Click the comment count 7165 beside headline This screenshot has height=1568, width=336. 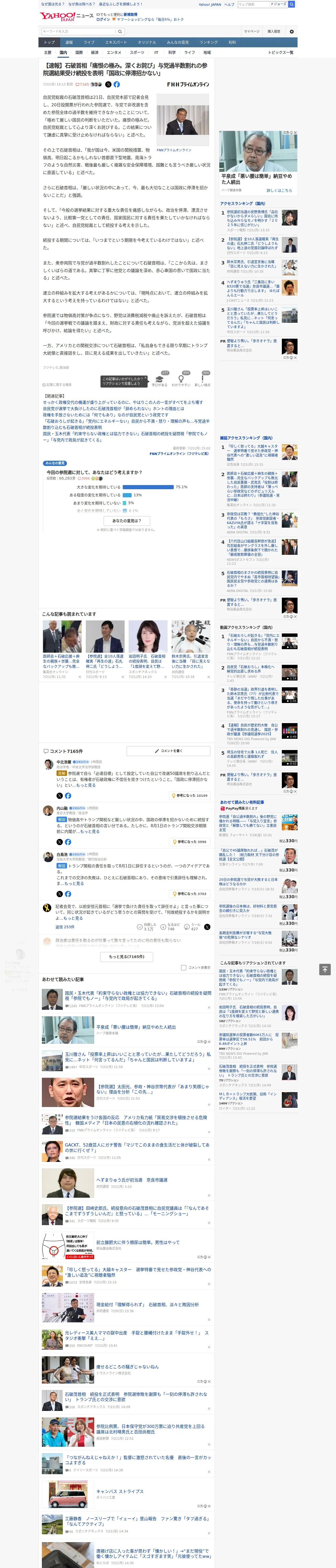83,85
